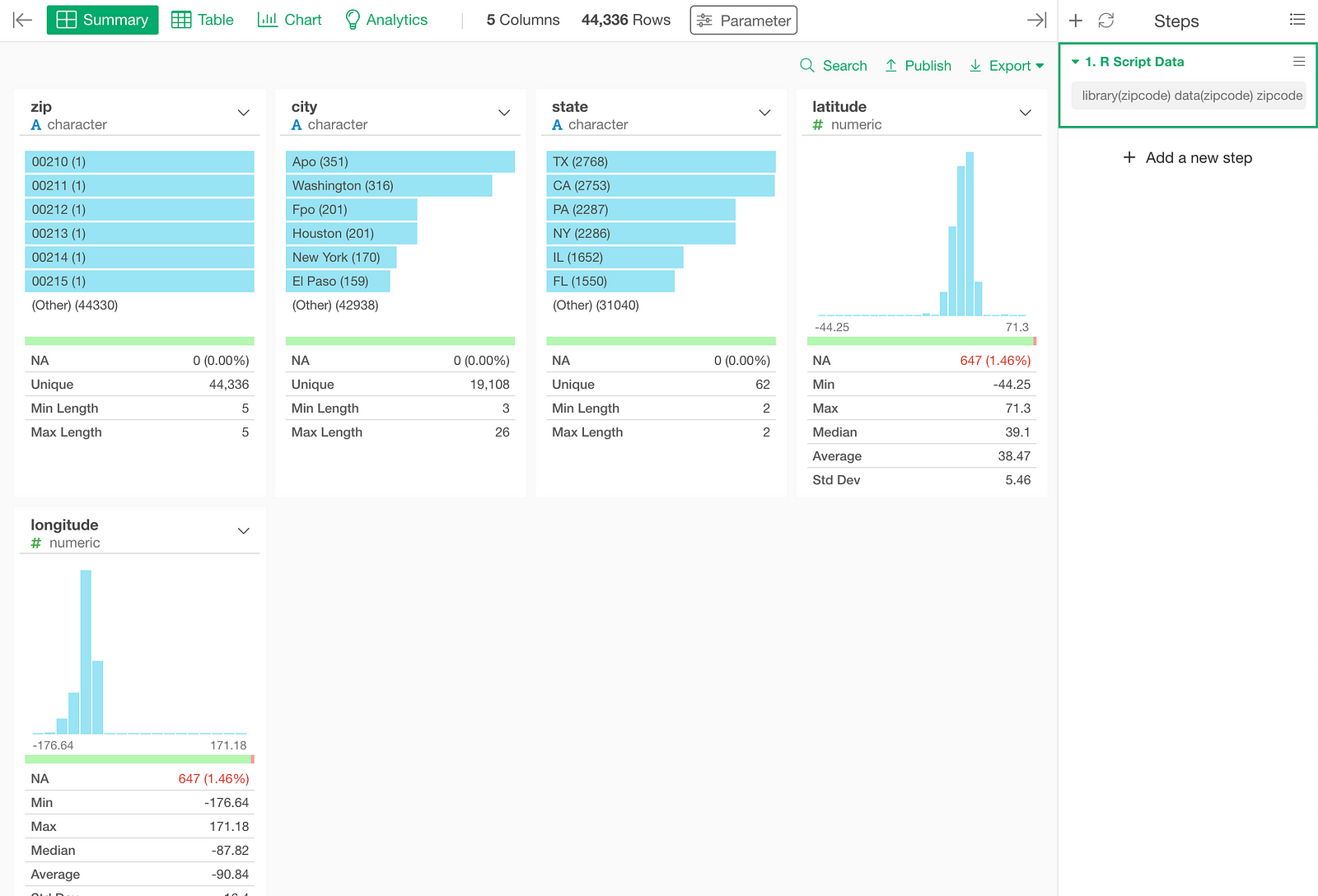The height and width of the screenshot is (896, 1318).
Task: Click the 44,336 Rows count
Action: [626, 20]
